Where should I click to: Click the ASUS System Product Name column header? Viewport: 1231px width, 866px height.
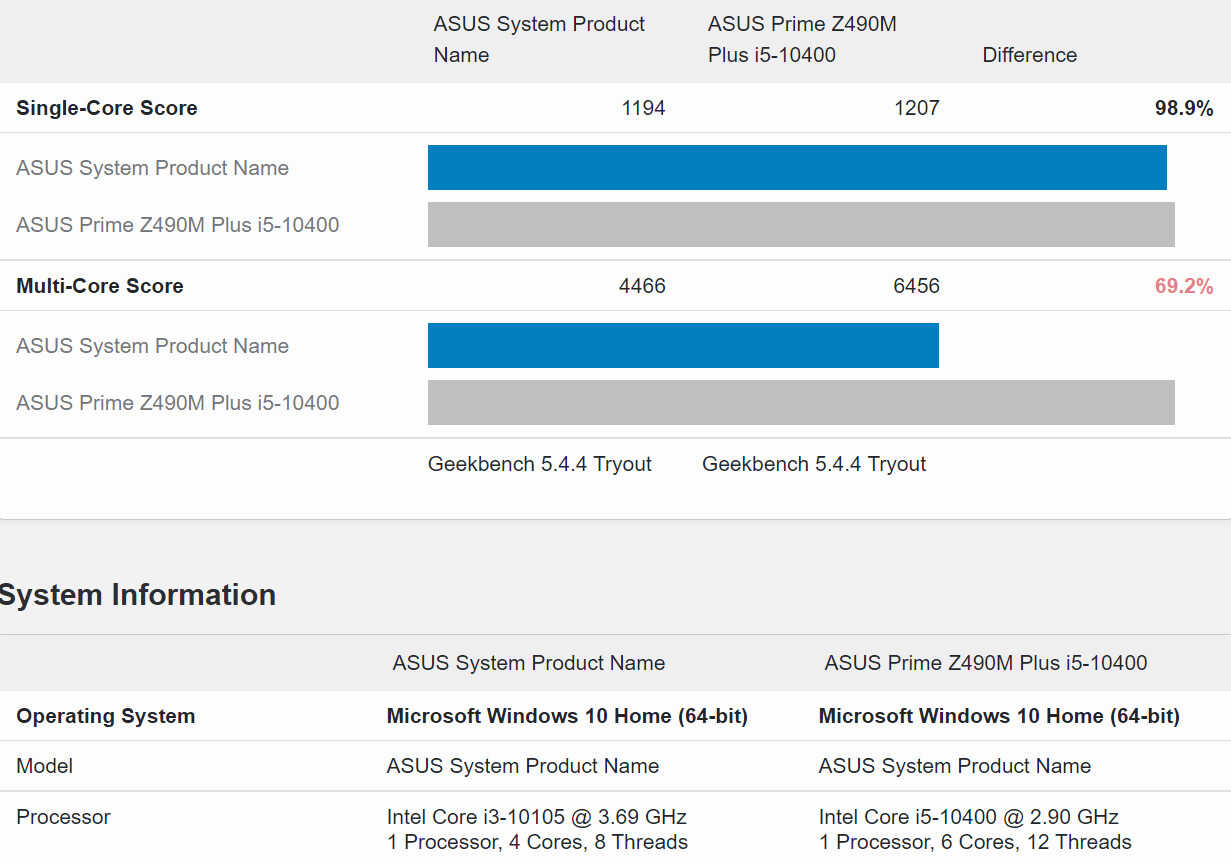tap(539, 39)
